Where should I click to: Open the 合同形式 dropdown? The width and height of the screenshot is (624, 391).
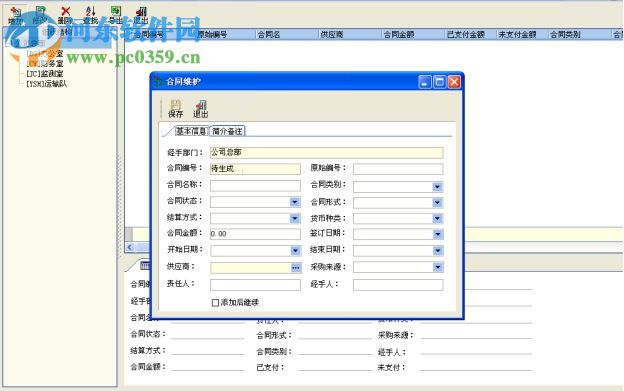[x=437, y=202]
